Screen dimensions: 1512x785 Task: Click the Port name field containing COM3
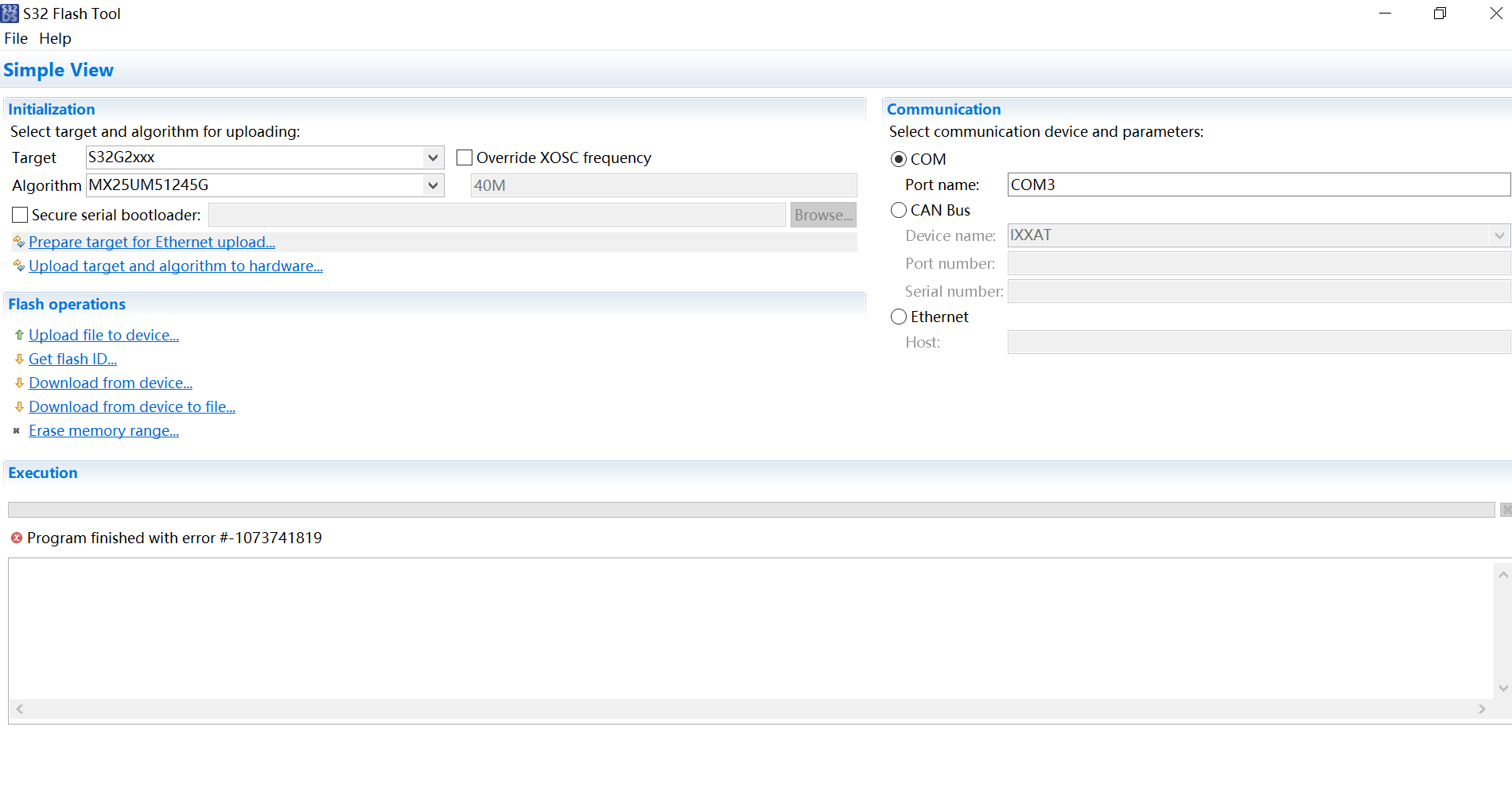[x=1257, y=185]
